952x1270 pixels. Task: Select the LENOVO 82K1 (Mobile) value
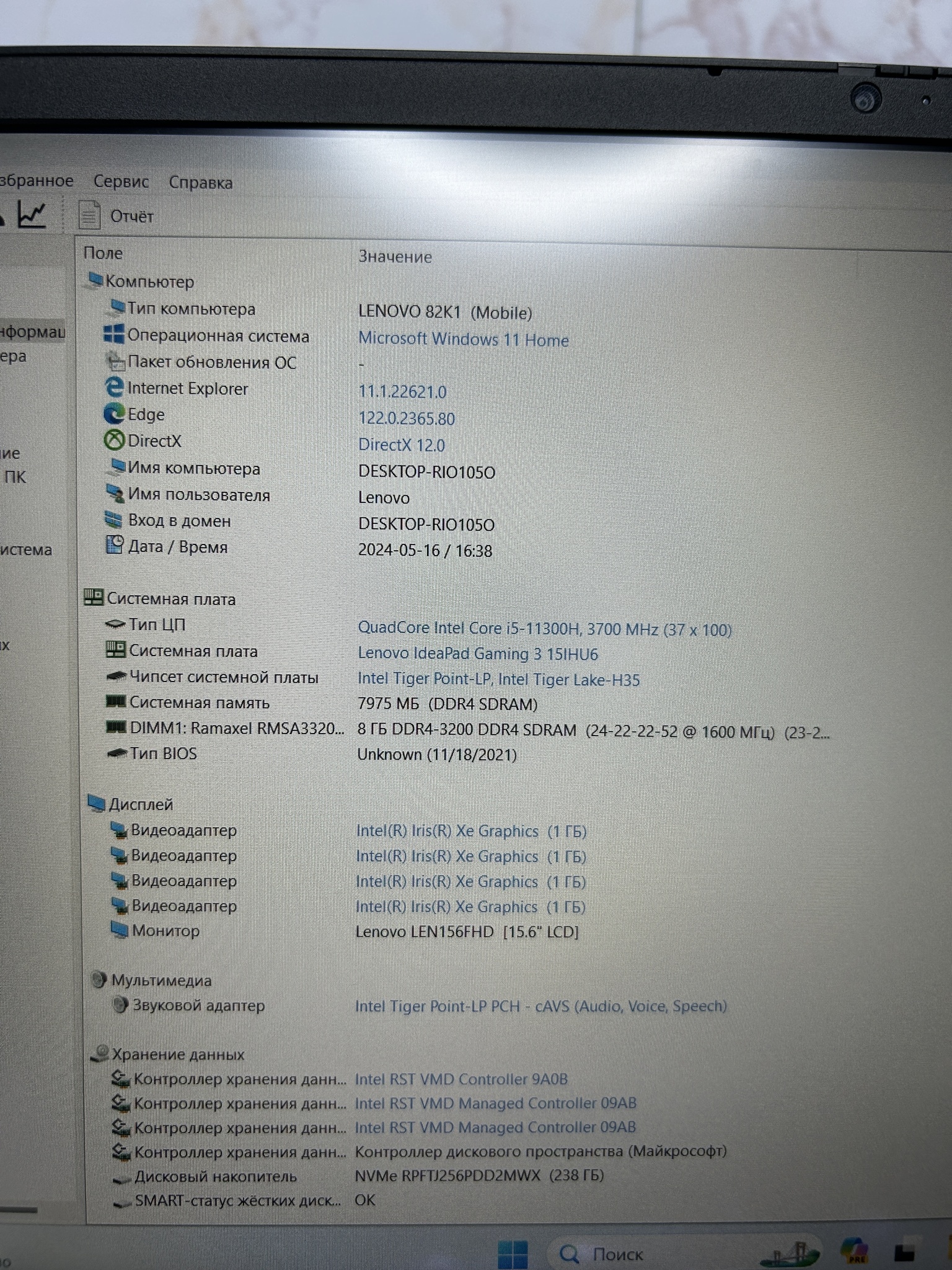[x=445, y=312]
